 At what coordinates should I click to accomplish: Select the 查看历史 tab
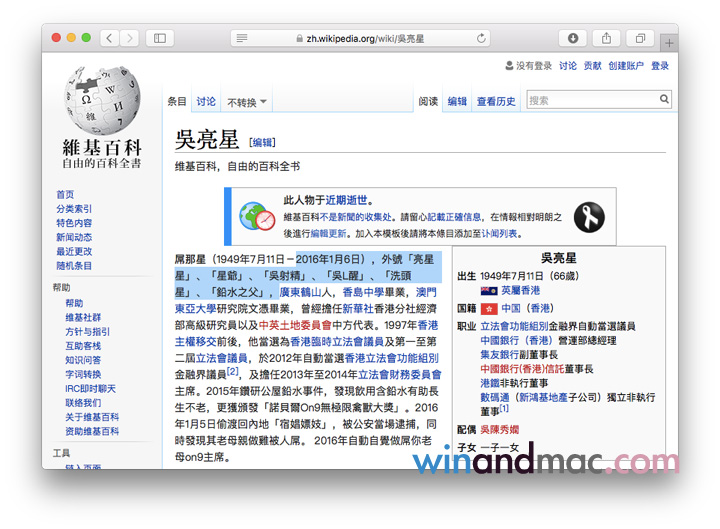(x=496, y=101)
